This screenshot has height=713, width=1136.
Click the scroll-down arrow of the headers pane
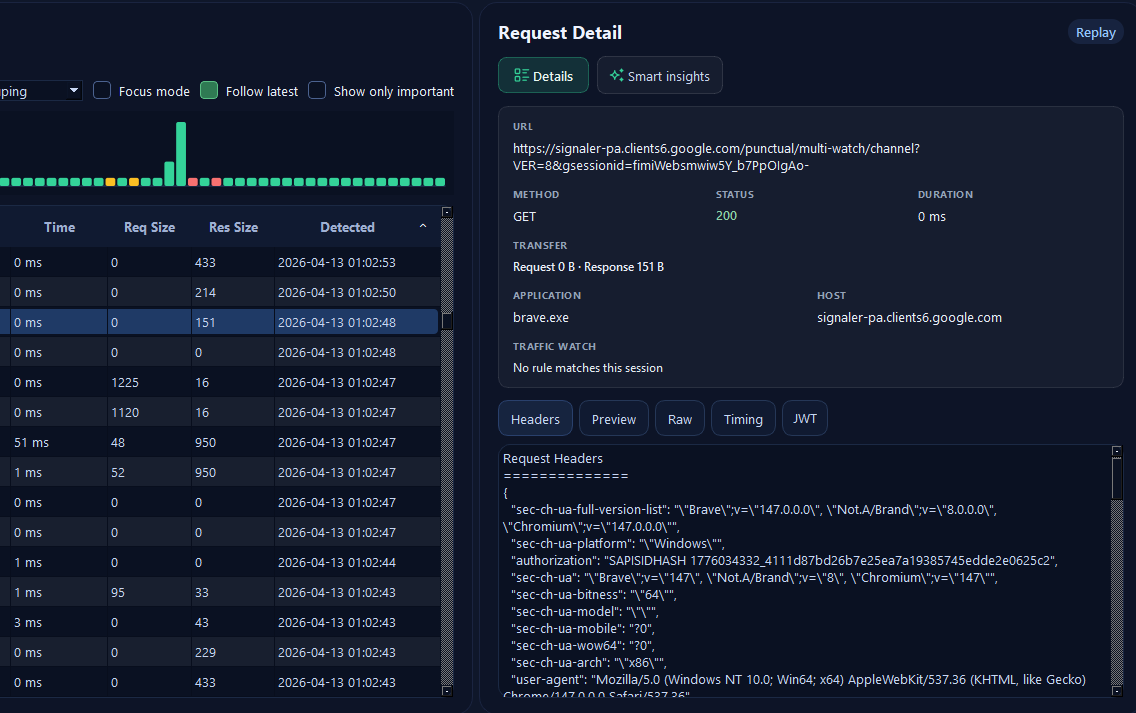click(1116, 691)
